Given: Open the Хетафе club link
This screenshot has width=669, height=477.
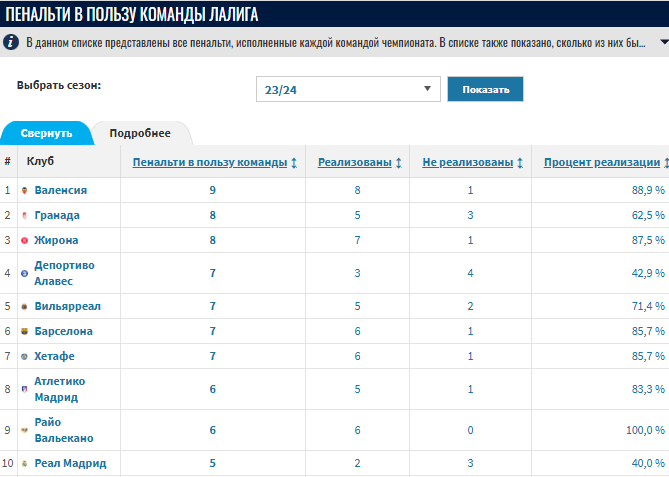Looking at the screenshot, I should click(x=55, y=356).
